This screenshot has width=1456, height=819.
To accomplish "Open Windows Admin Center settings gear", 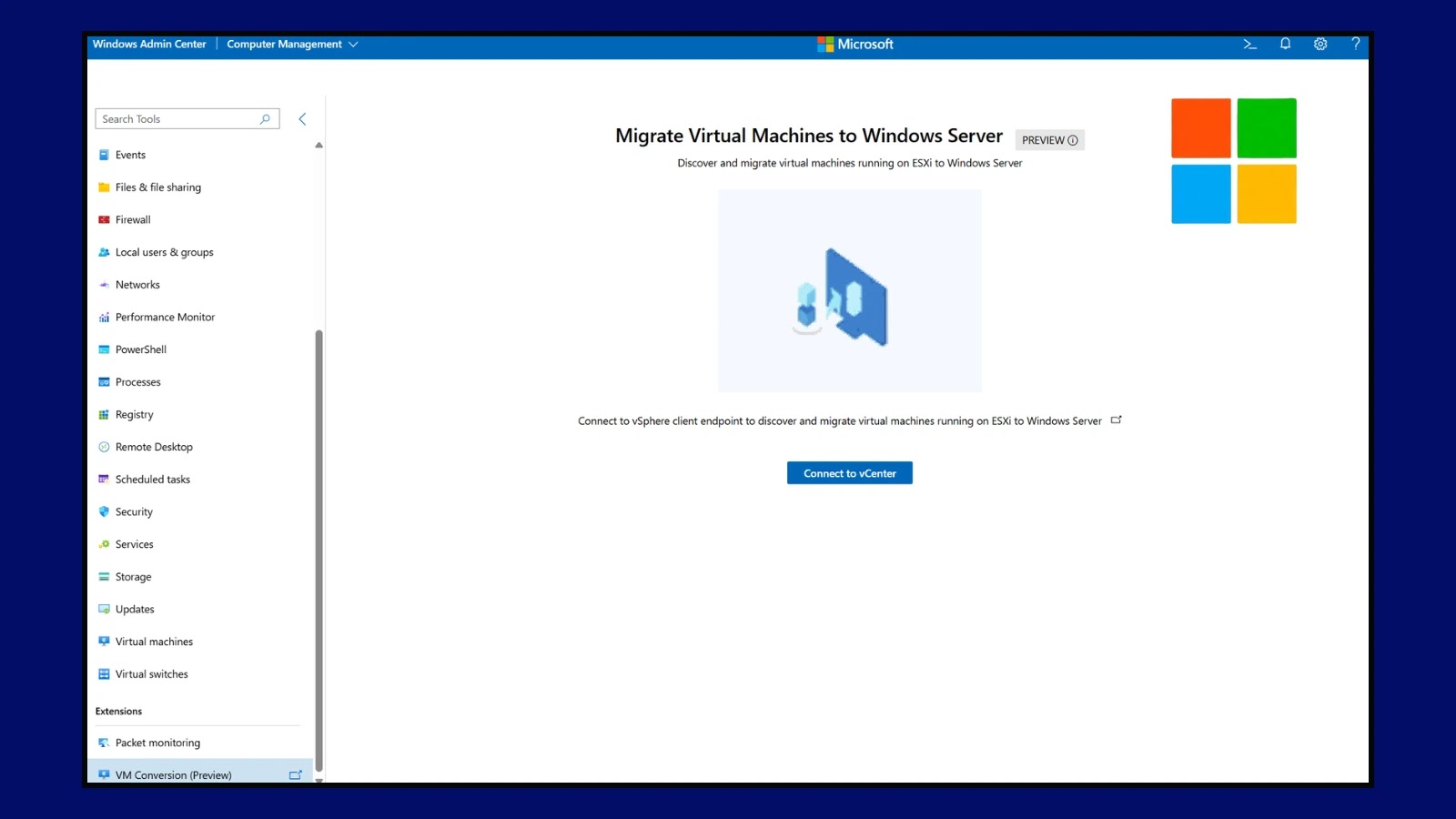I will (1319, 43).
